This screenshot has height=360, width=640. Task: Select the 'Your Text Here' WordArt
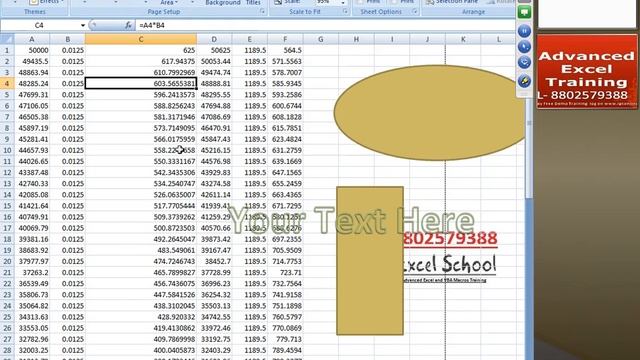(351, 221)
